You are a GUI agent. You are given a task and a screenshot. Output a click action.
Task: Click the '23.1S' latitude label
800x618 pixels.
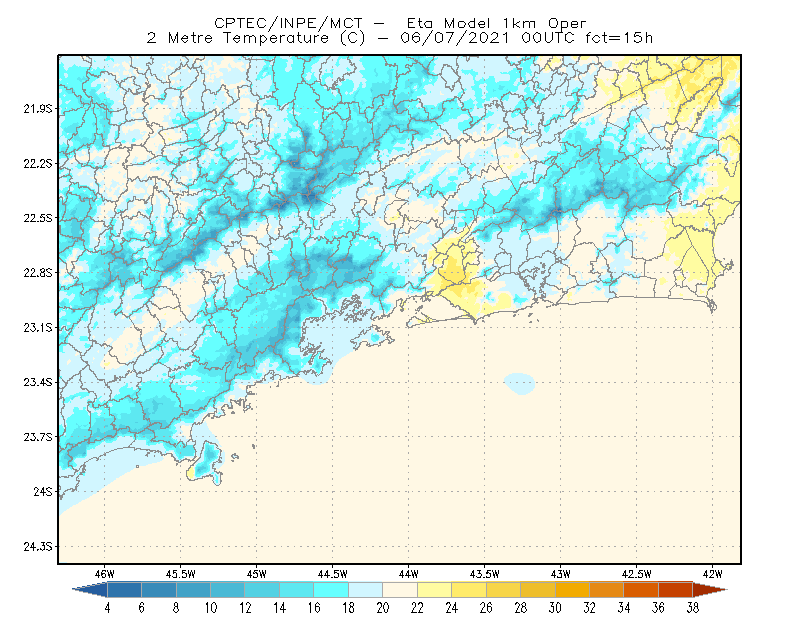(38, 327)
